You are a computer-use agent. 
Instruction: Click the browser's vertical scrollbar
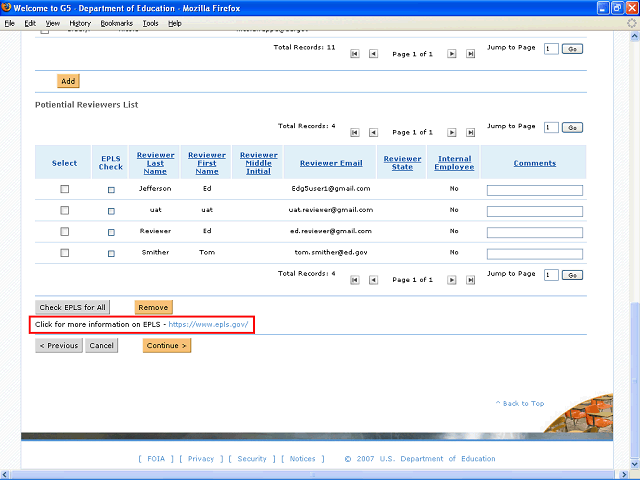pos(634,200)
